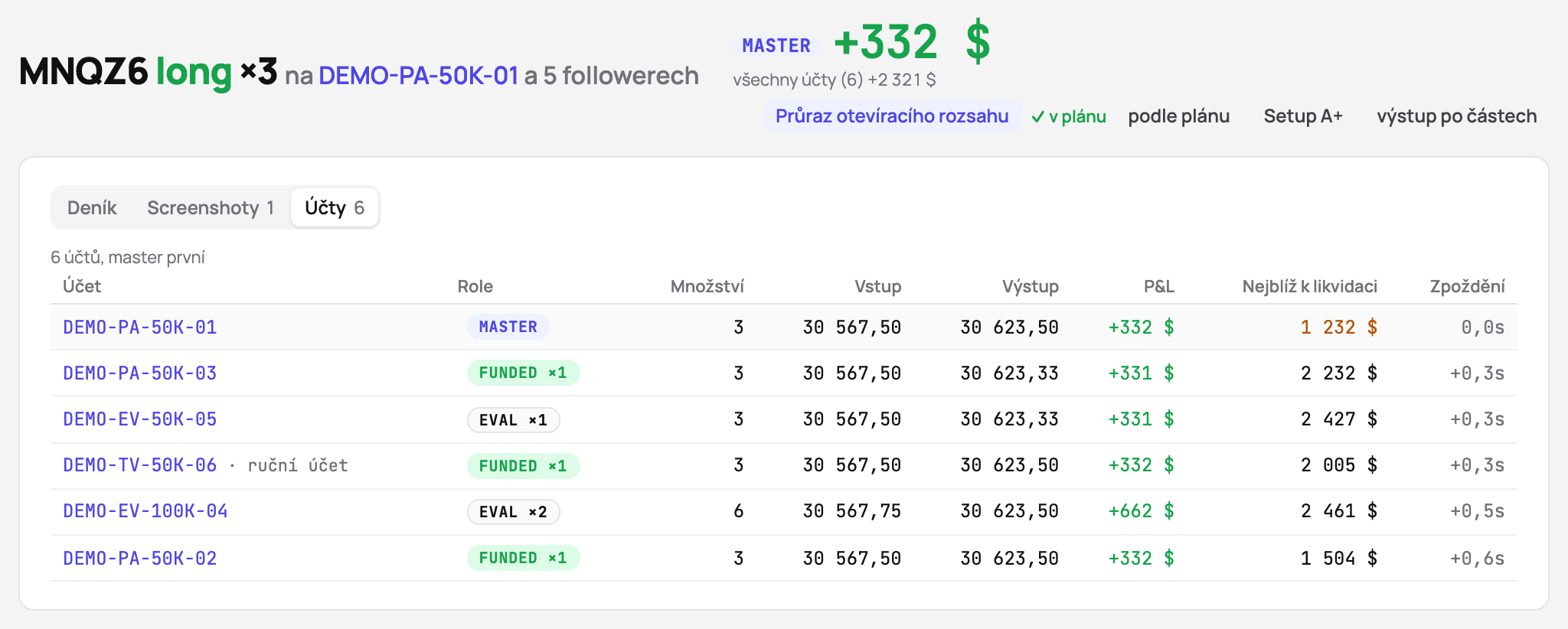The height and width of the screenshot is (629, 1568).
Task: Click the FUNDED ×1 badge for DEMO-TV-50K-06
Action: pos(524,466)
